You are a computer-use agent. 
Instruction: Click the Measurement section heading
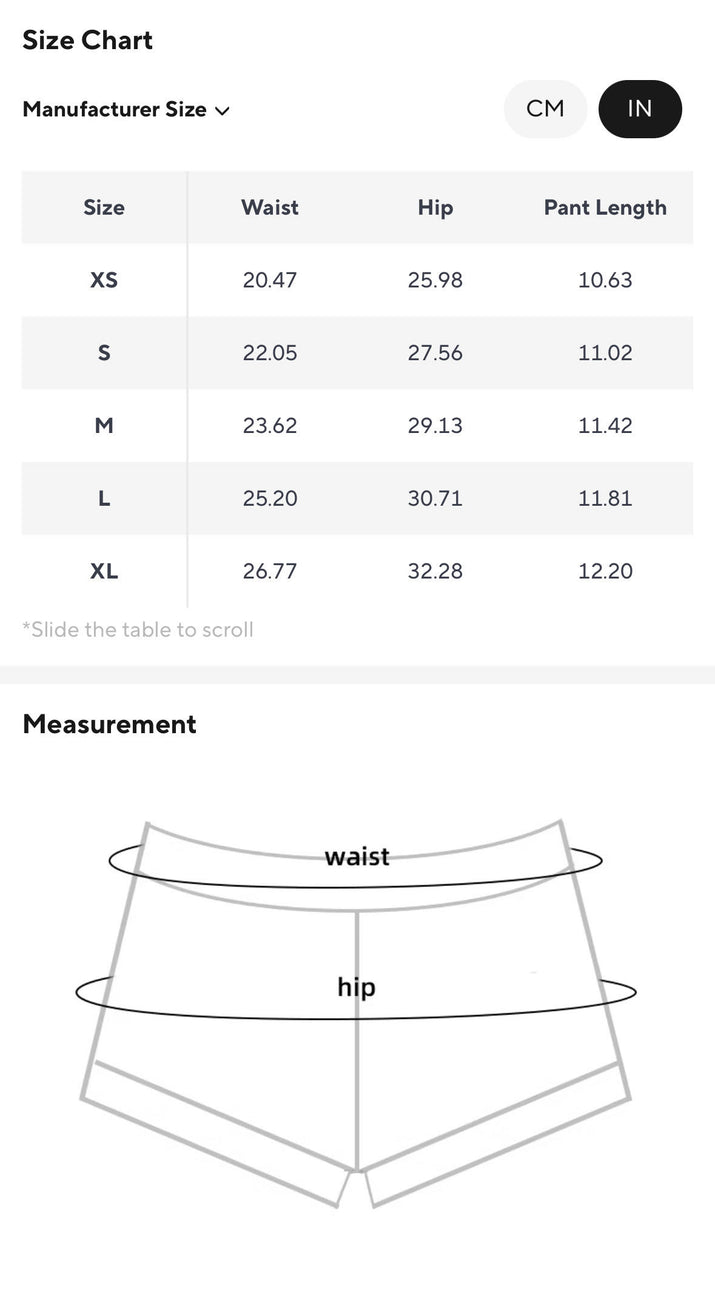click(x=110, y=724)
